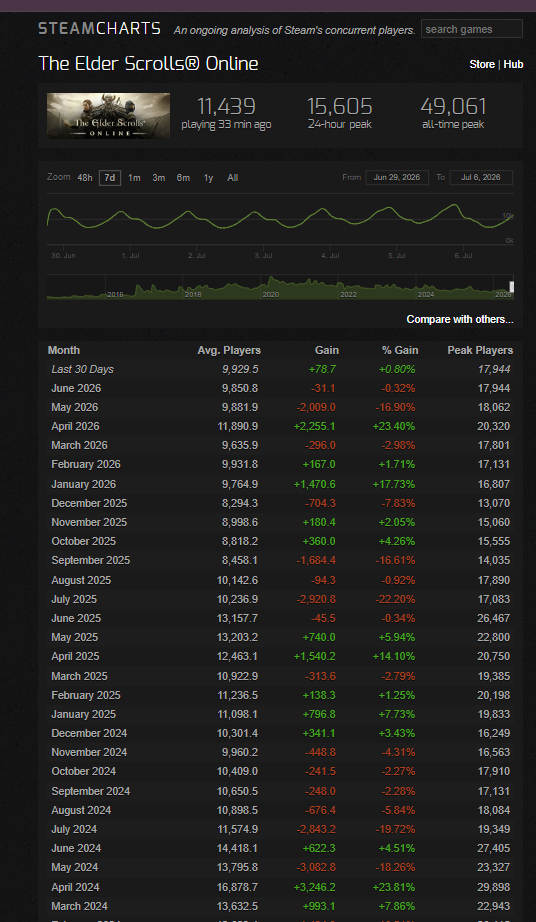Select the Last 30 Days row label

click(82, 369)
